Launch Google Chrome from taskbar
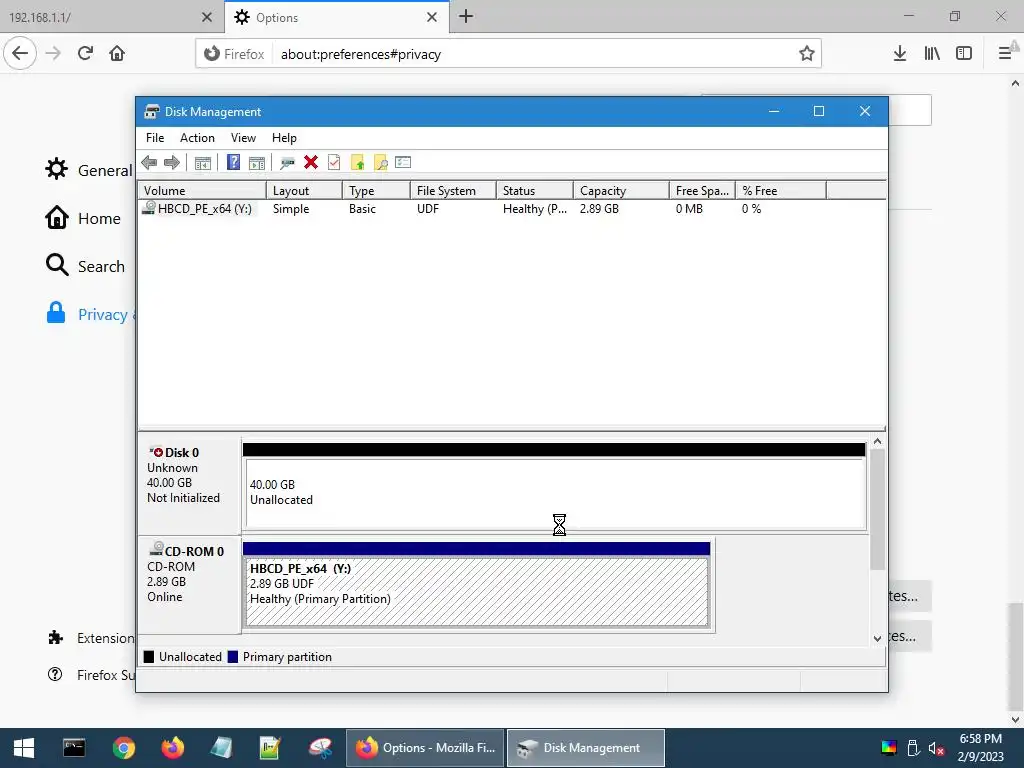Screen dimensions: 1024x768 (x=123, y=748)
